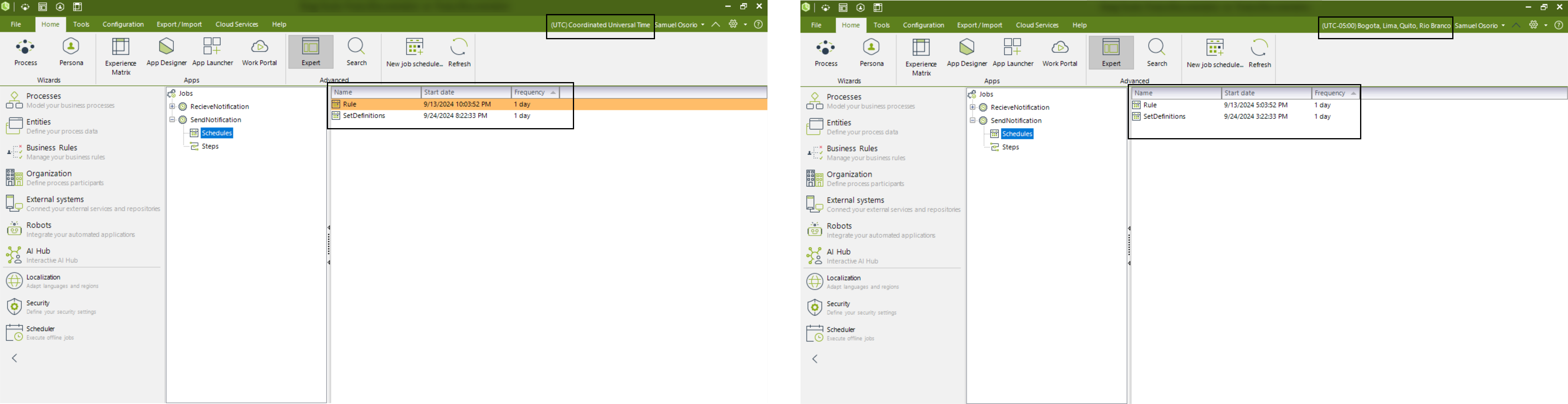Open the Export/Import tab in the Bogota UTC-05:00 window
Screen dimensions: 1568x404
(x=979, y=25)
